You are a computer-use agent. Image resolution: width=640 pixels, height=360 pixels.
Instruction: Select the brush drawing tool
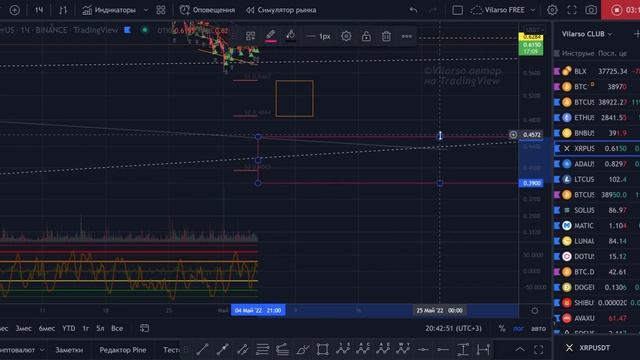pos(303,349)
